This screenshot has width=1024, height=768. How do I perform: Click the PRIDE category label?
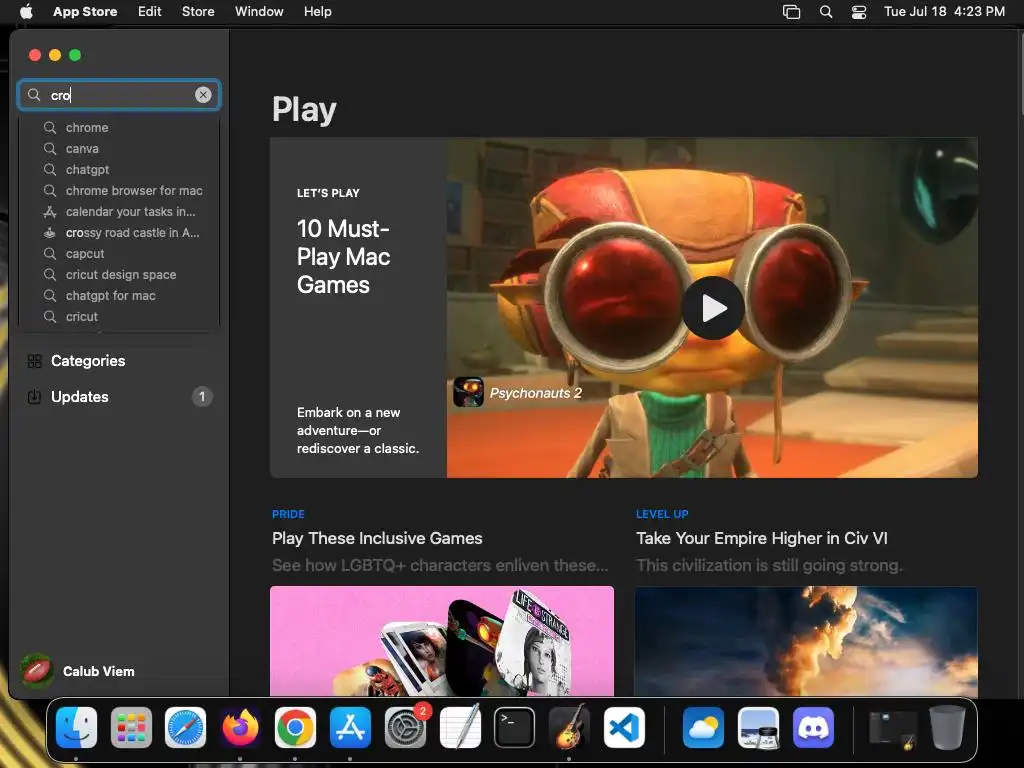tap(288, 514)
